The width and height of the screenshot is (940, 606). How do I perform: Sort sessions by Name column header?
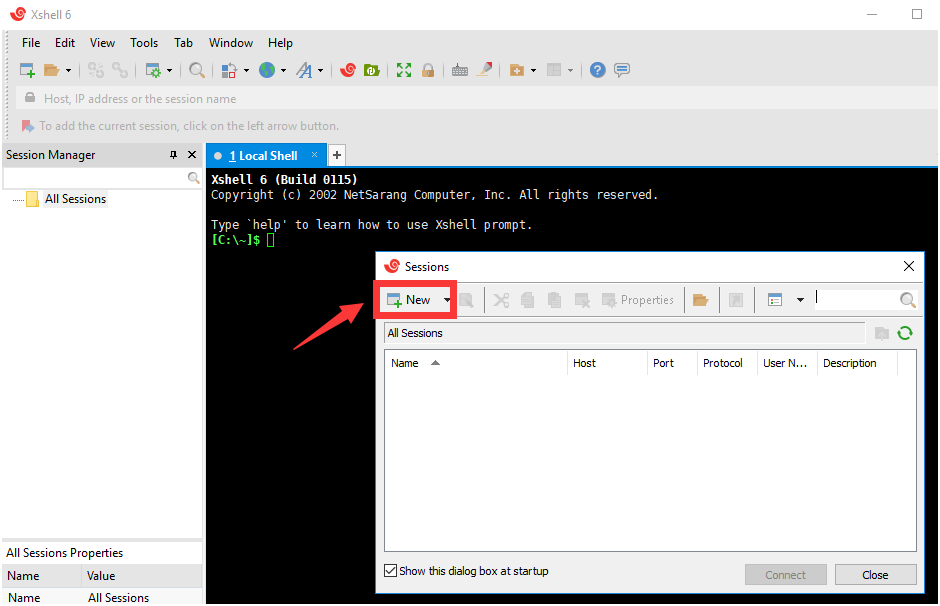475,363
